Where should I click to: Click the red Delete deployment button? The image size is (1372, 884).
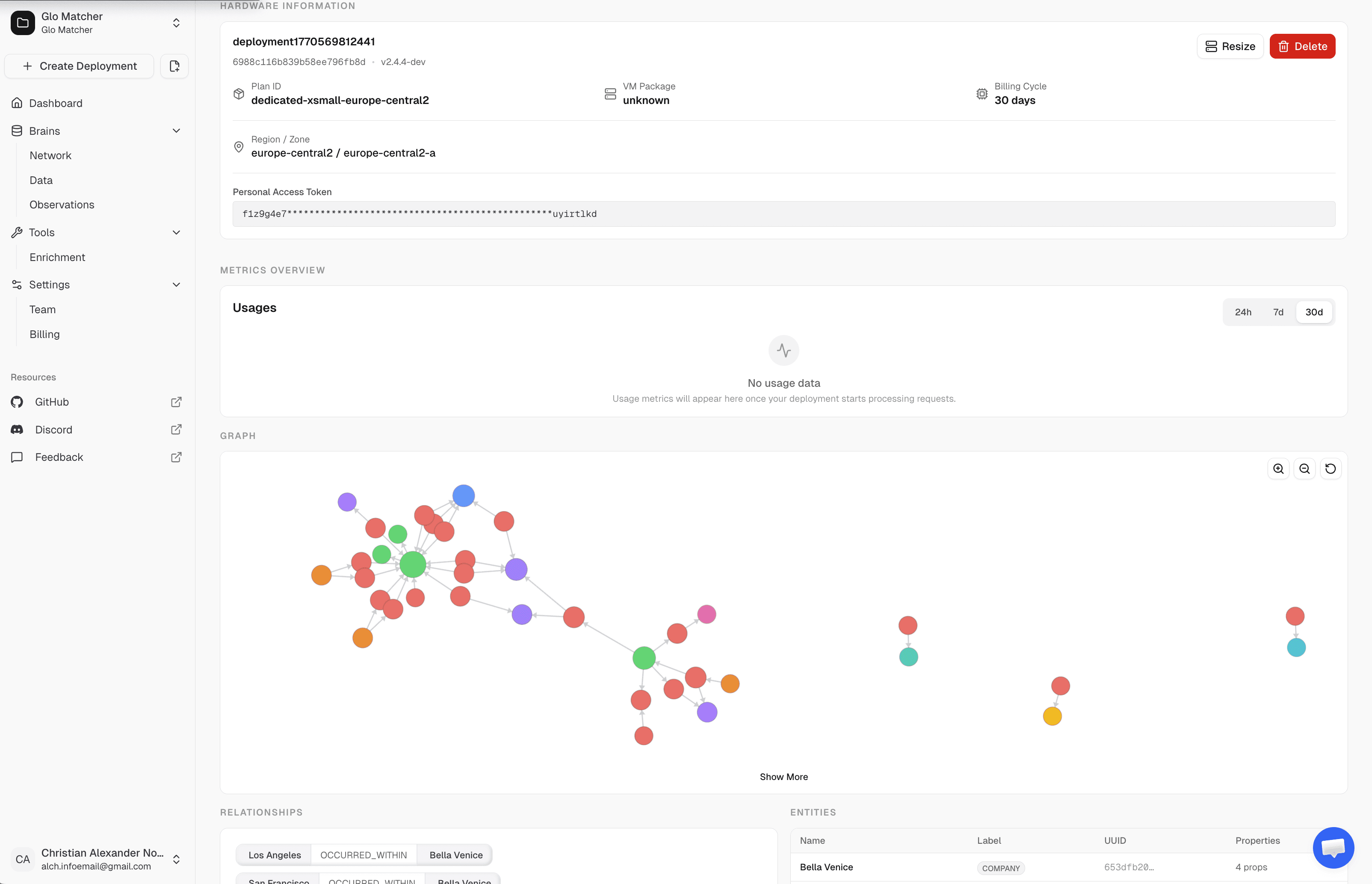point(1302,47)
